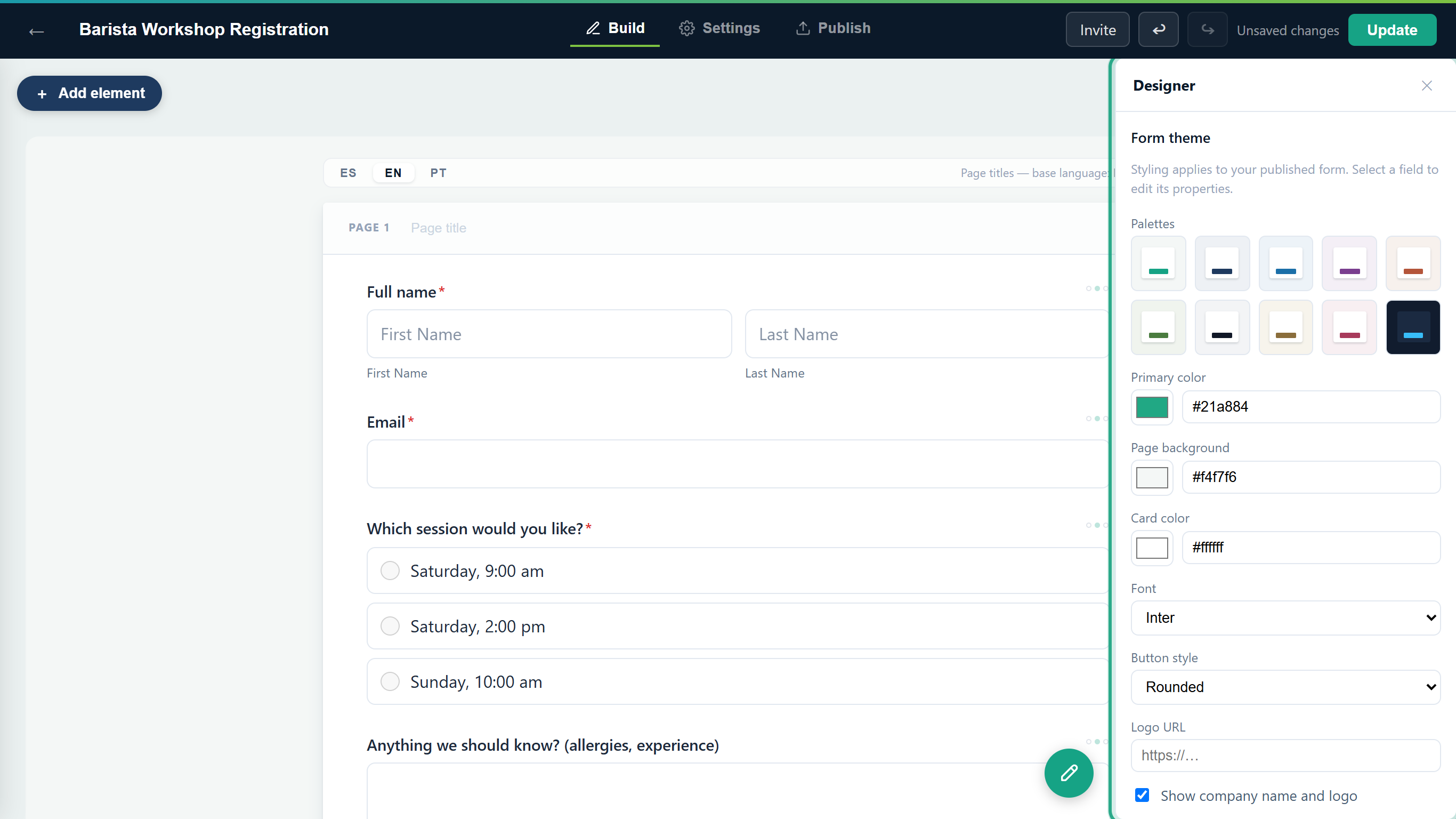Choose the dark theme palette swatch
The height and width of the screenshot is (819, 1456).
[x=1413, y=327]
